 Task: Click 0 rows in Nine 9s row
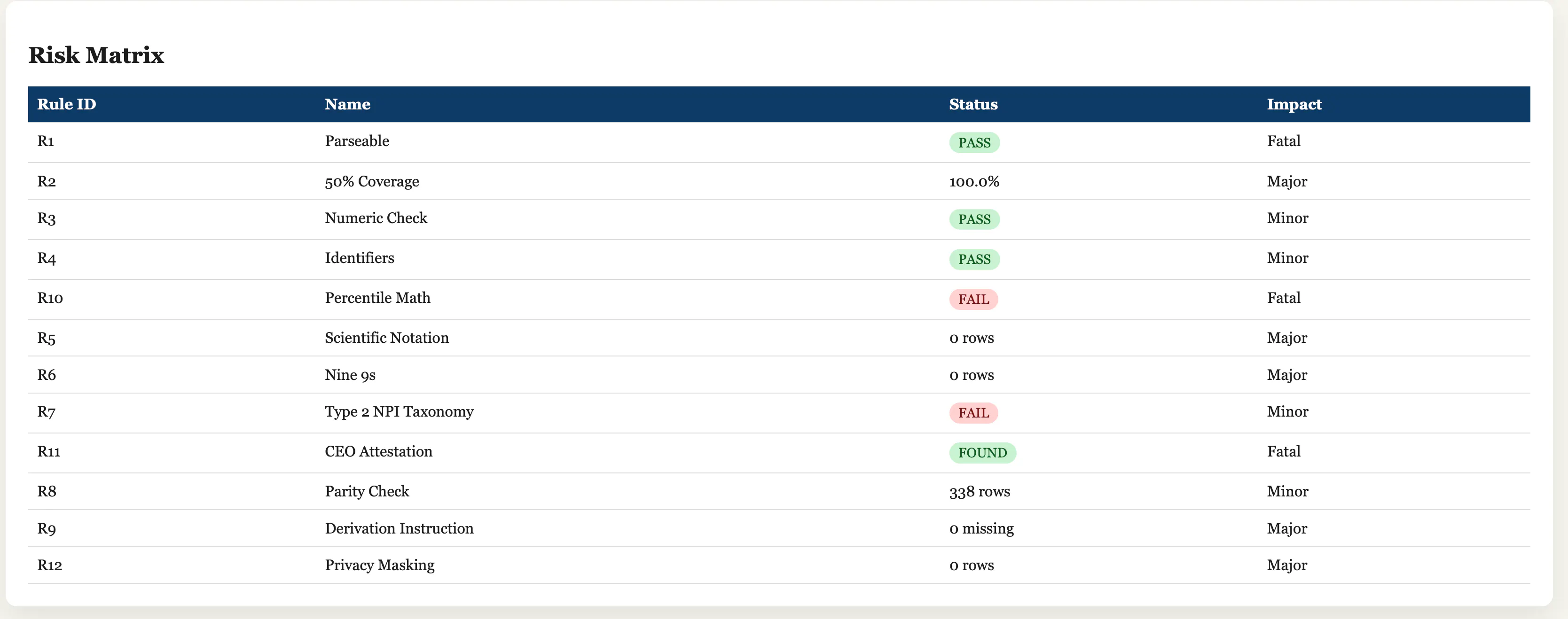click(x=972, y=375)
